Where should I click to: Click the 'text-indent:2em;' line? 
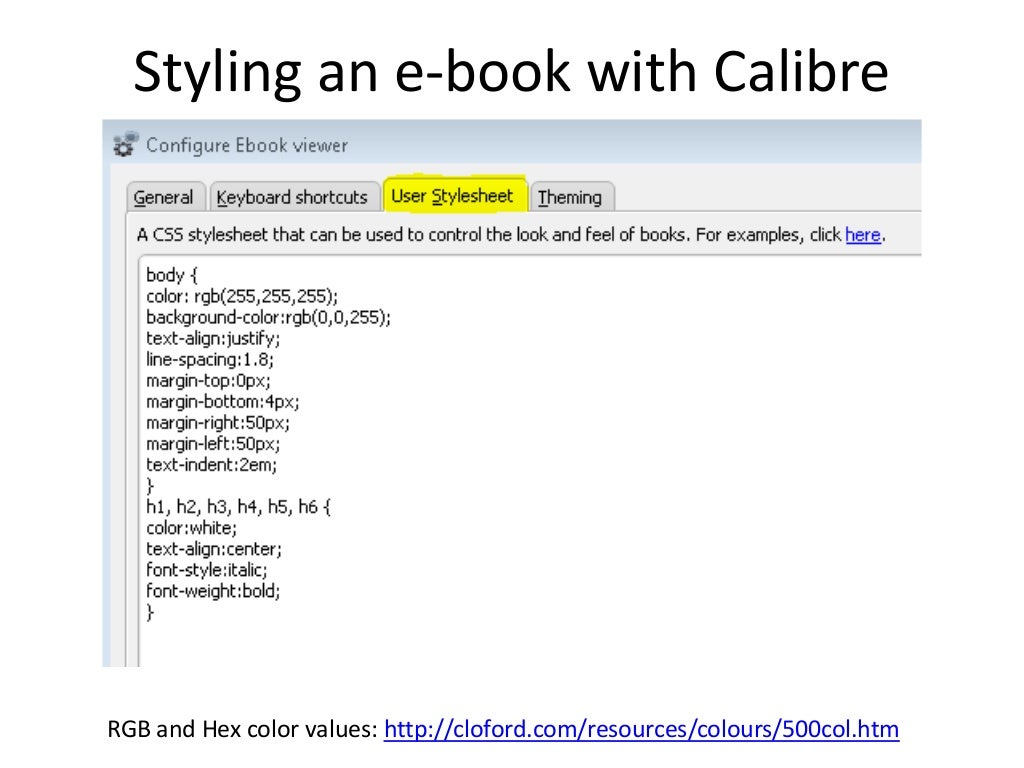pyautogui.click(x=212, y=464)
